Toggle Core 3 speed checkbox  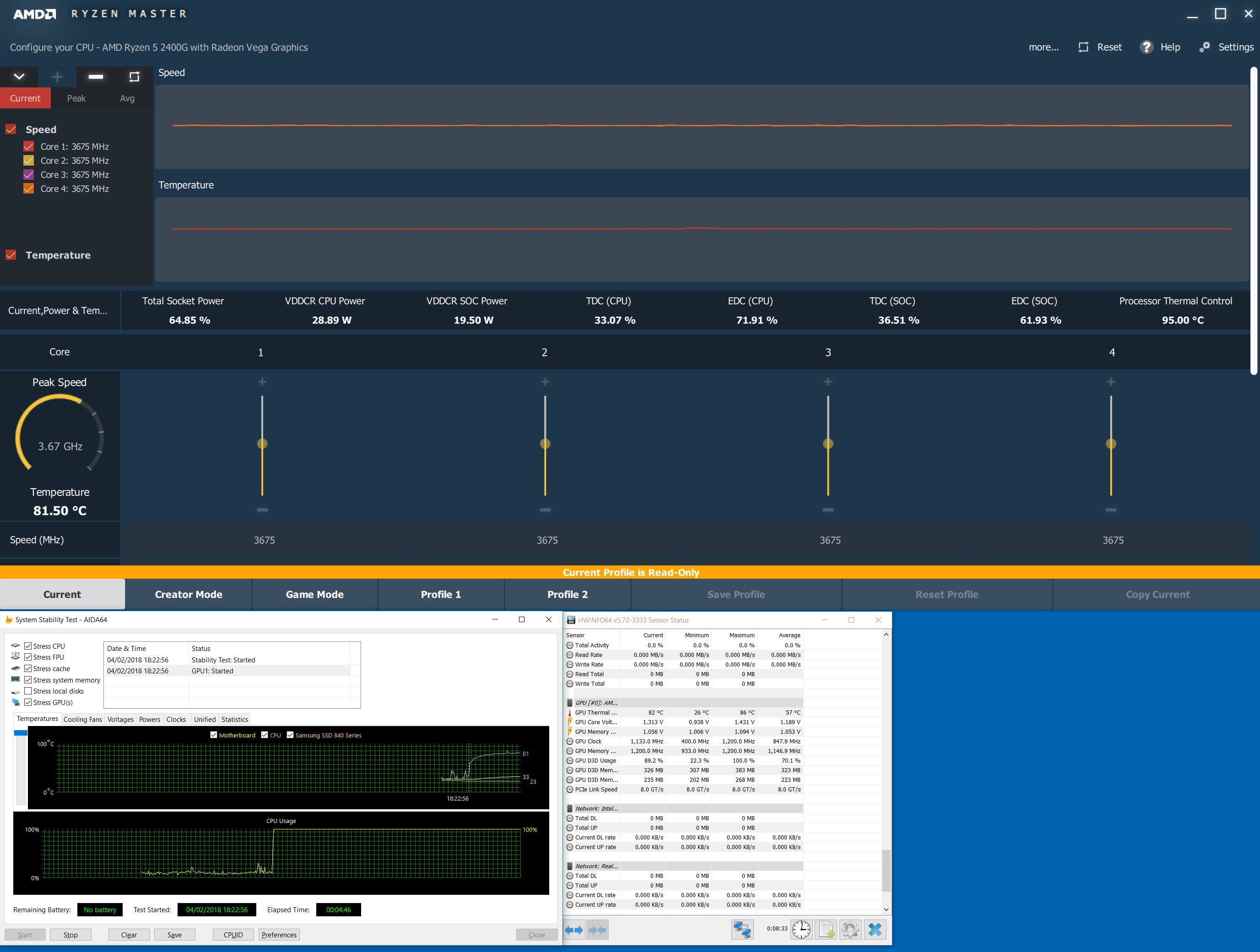click(x=28, y=175)
